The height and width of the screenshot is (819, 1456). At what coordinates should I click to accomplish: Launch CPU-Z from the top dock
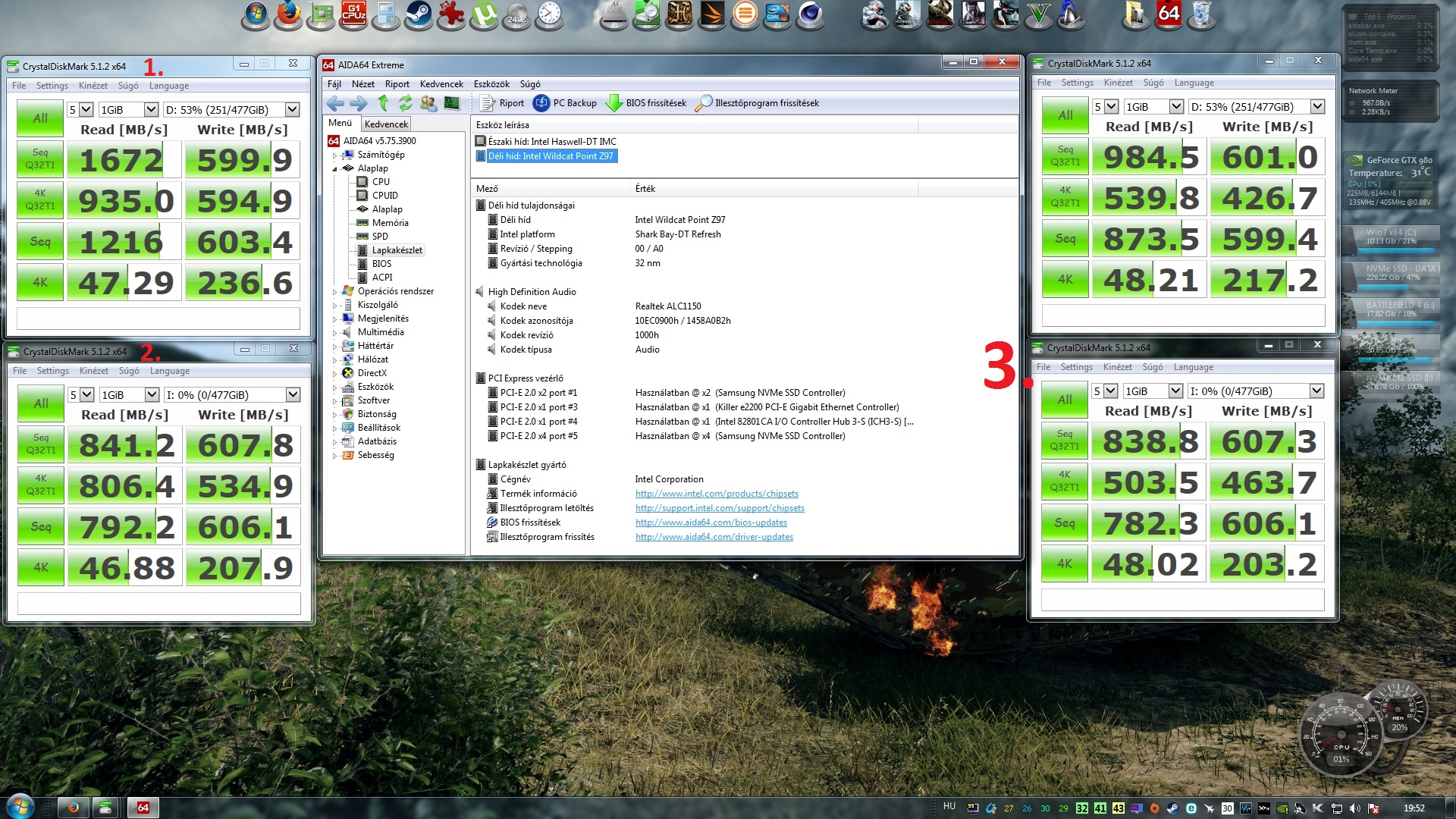353,15
